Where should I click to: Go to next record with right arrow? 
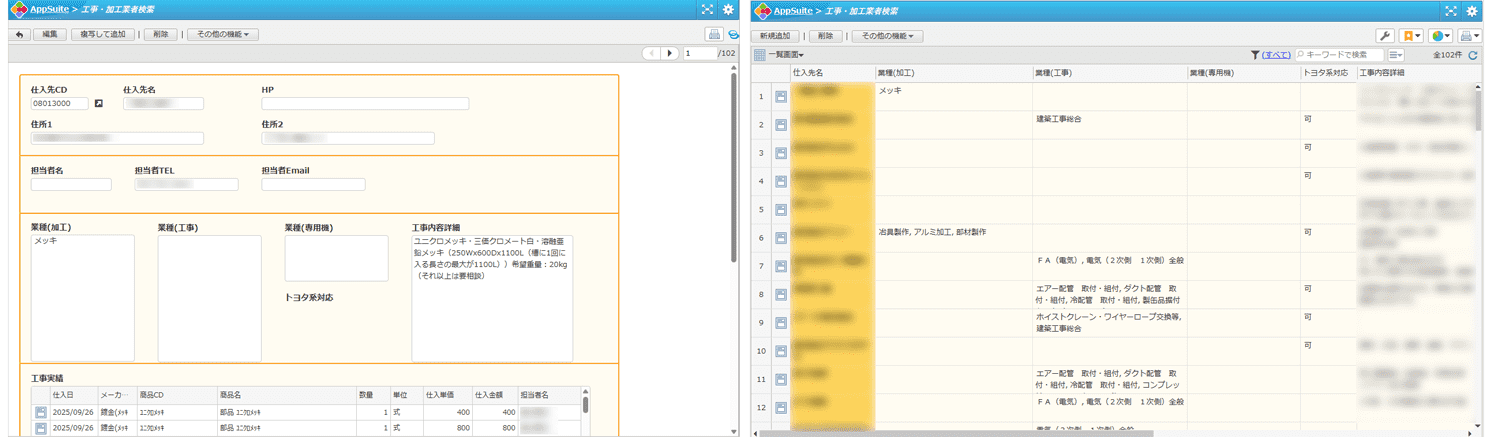(x=671, y=53)
